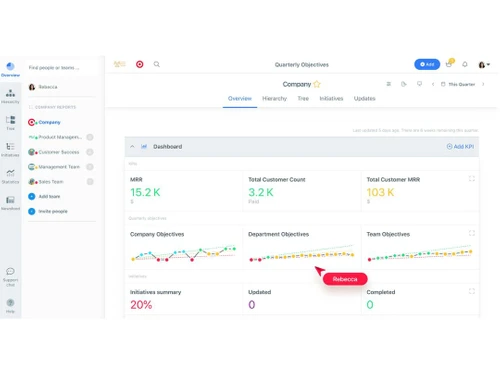The height and width of the screenshot is (375, 500).
Task: Open the Total Customer Count 3.2 K card
Action: [302, 191]
